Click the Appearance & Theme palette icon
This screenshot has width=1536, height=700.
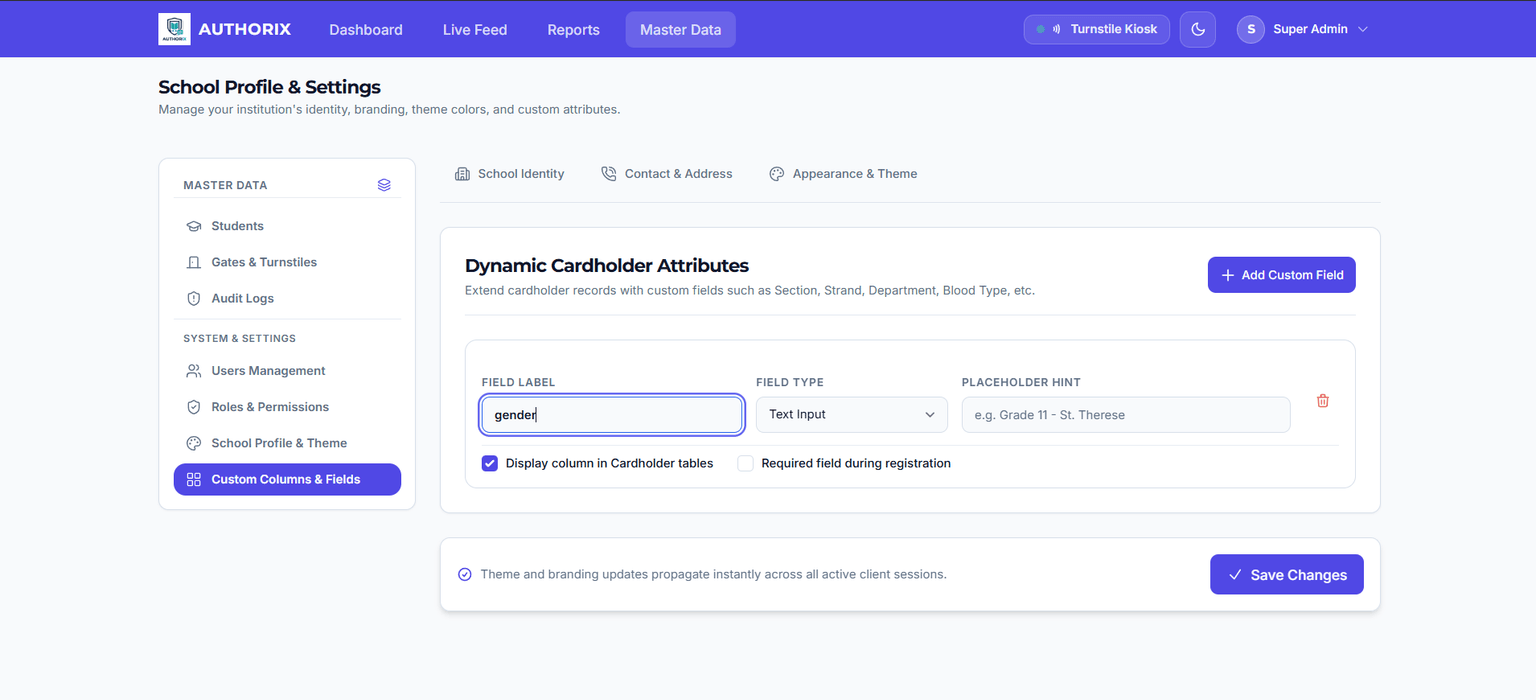pyautogui.click(x=777, y=174)
